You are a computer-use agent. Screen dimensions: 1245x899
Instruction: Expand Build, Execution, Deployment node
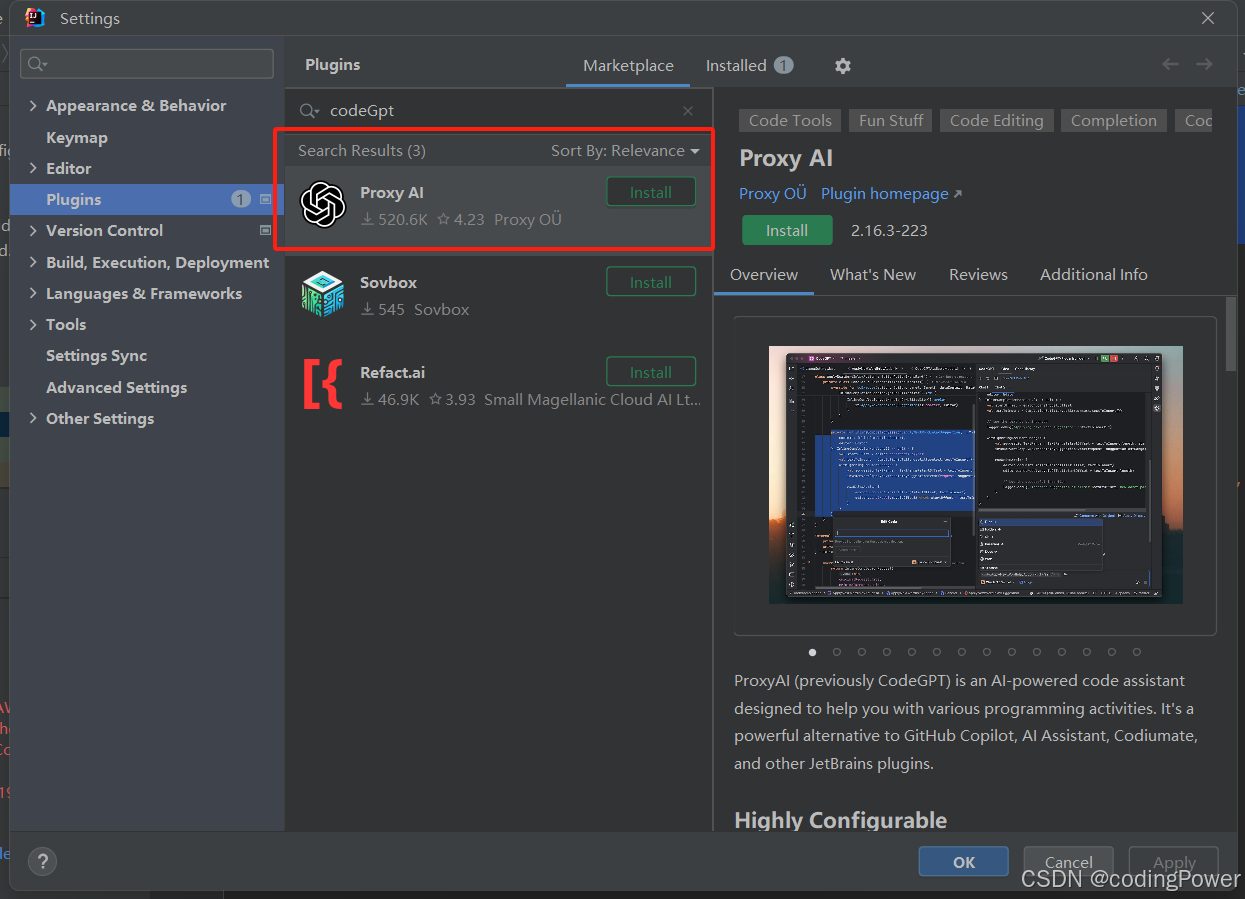click(x=33, y=262)
